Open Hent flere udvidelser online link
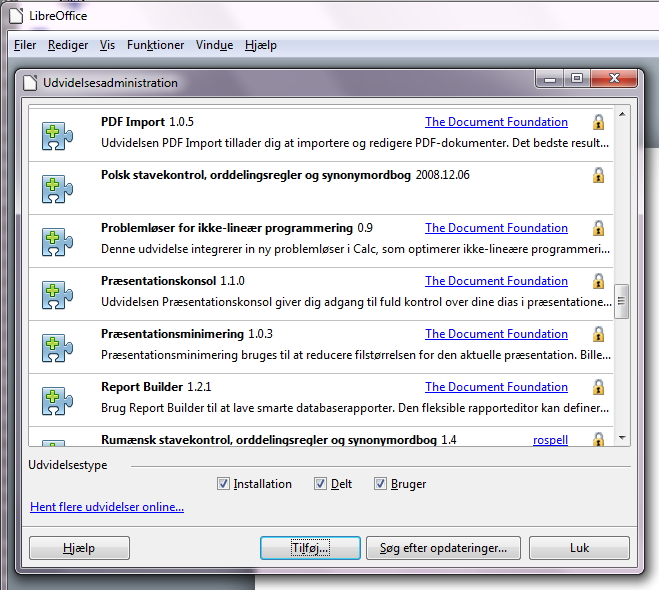Image resolution: width=659 pixels, height=590 pixels. (x=107, y=507)
